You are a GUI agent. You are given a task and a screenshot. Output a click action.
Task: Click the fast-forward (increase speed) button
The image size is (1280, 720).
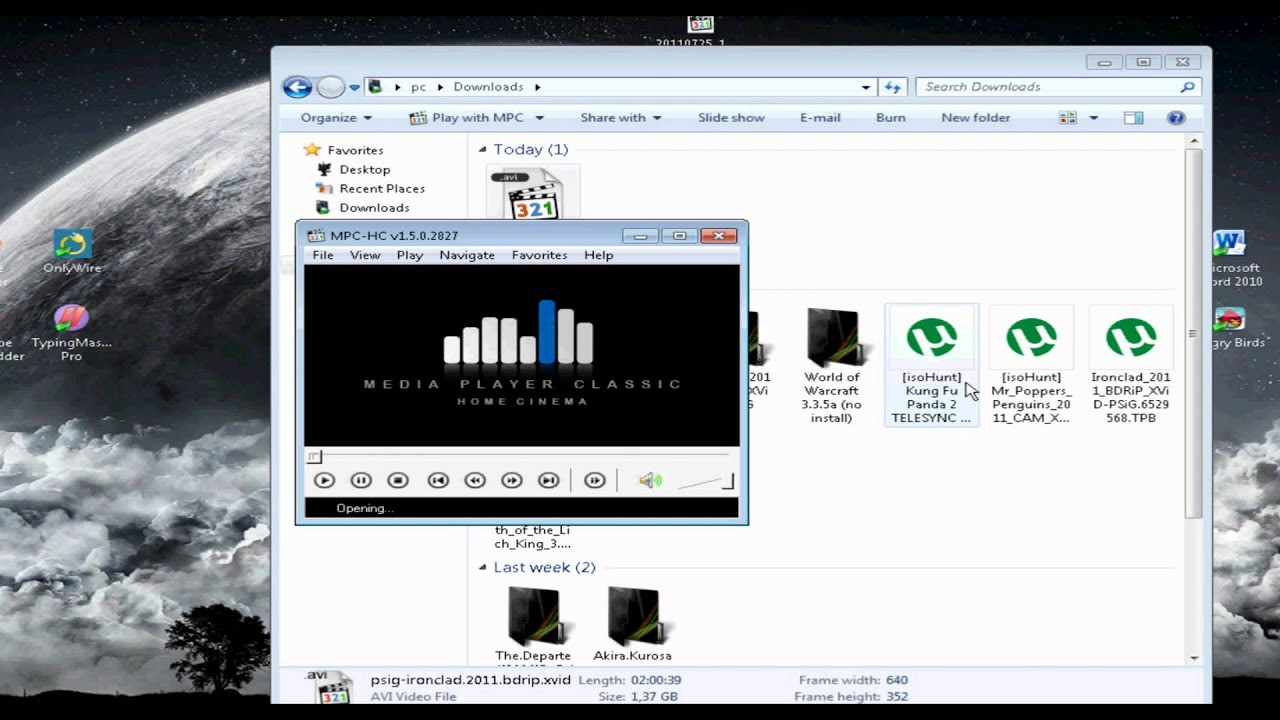coord(511,481)
